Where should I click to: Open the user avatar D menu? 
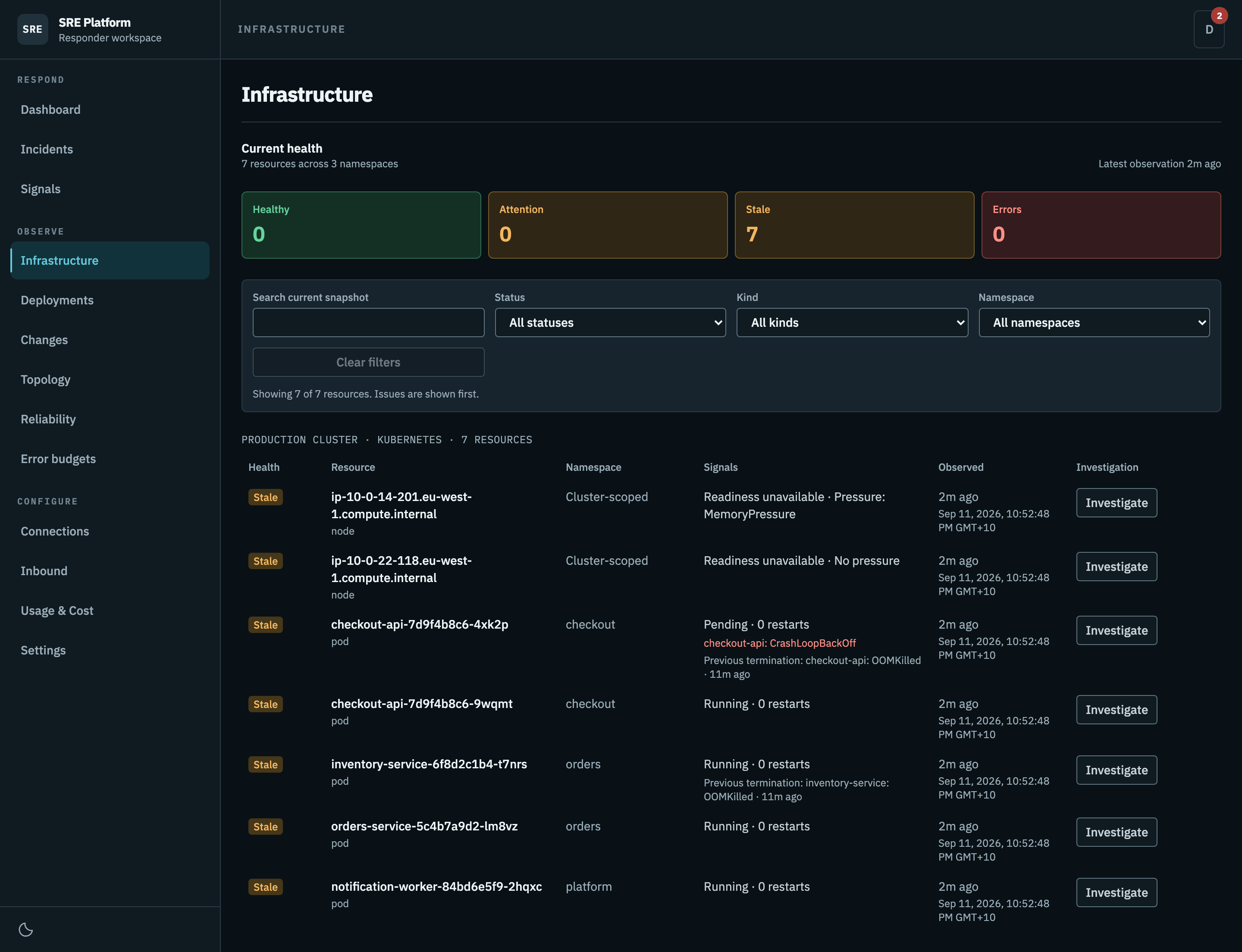click(1208, 29)
